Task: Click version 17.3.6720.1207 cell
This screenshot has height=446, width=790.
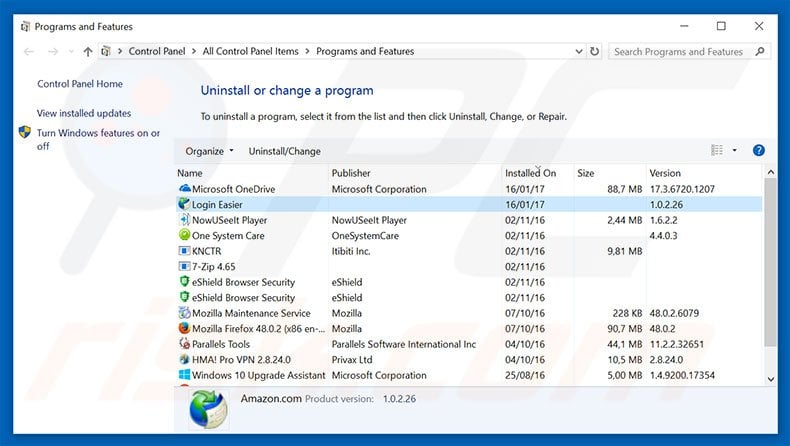Action: (682, 188)
